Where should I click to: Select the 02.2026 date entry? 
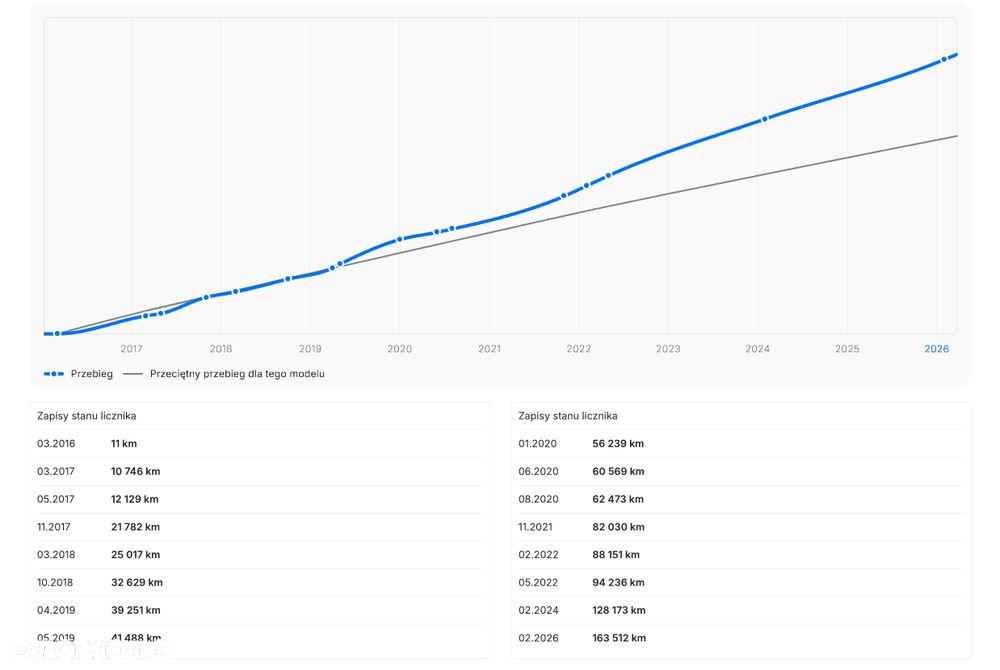[538, 637]
